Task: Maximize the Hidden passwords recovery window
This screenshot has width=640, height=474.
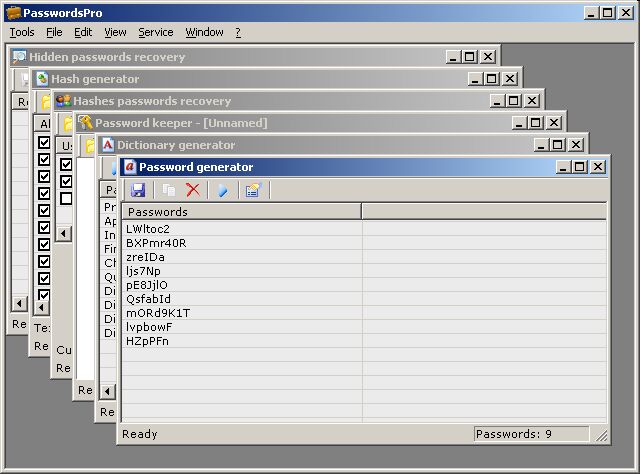Action: tap(469, 56)
